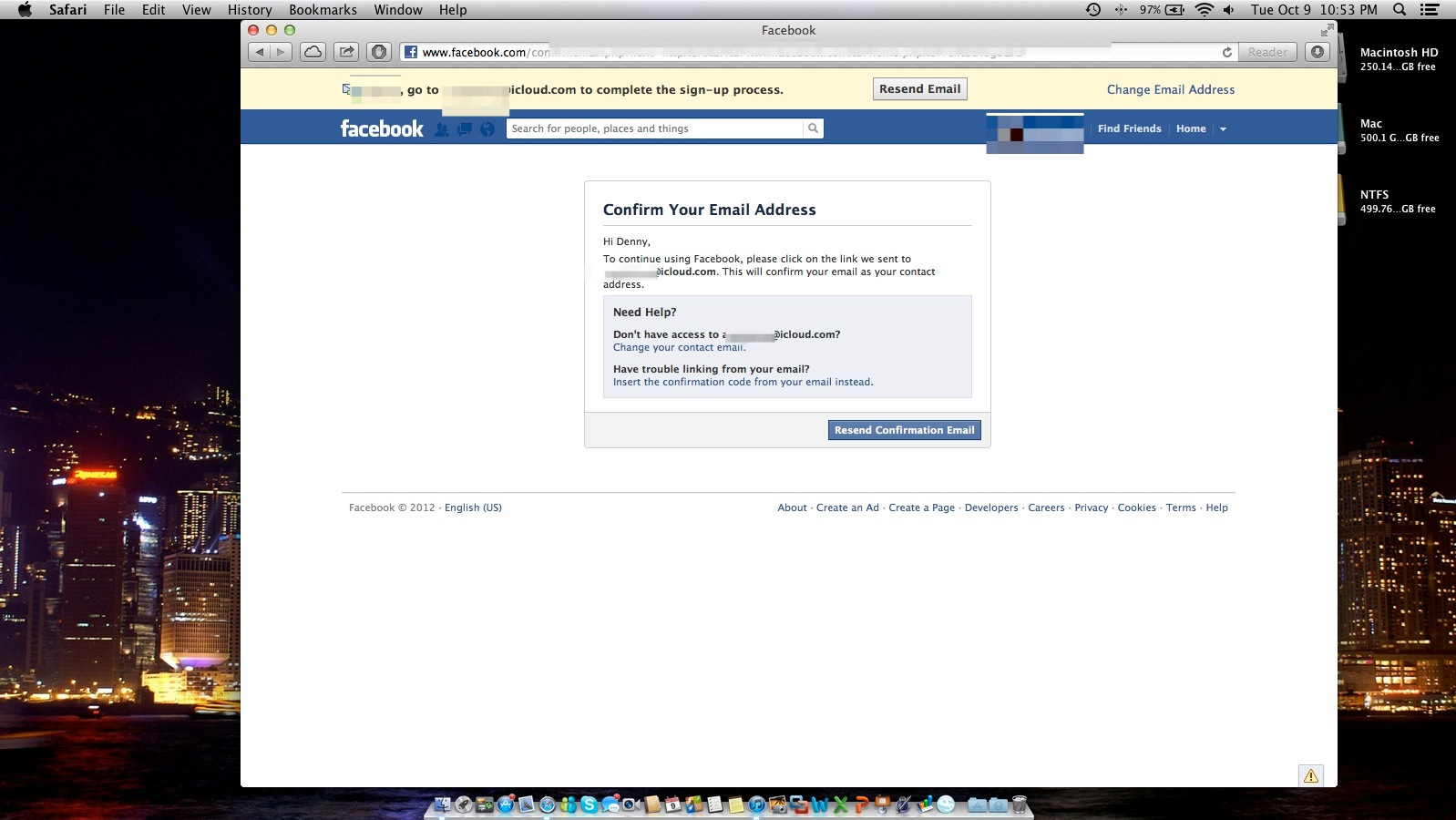Click the facebook logo
This screenshot has width=1456, height=820.
click(382, 128)
